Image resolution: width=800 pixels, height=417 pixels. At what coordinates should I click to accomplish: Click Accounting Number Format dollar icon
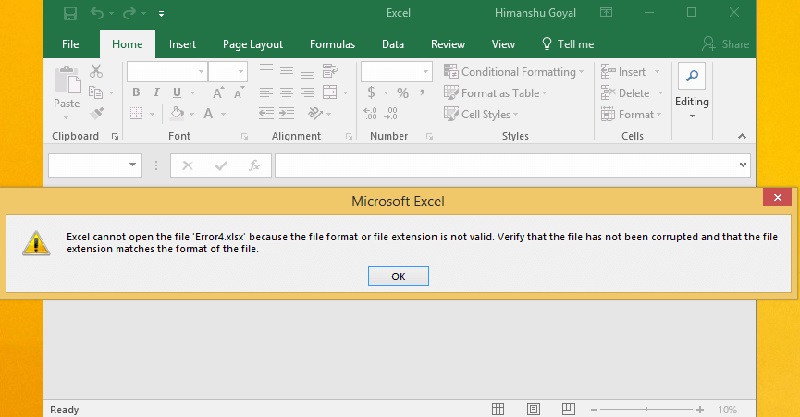pyautogui.click(x=371, y=92)
